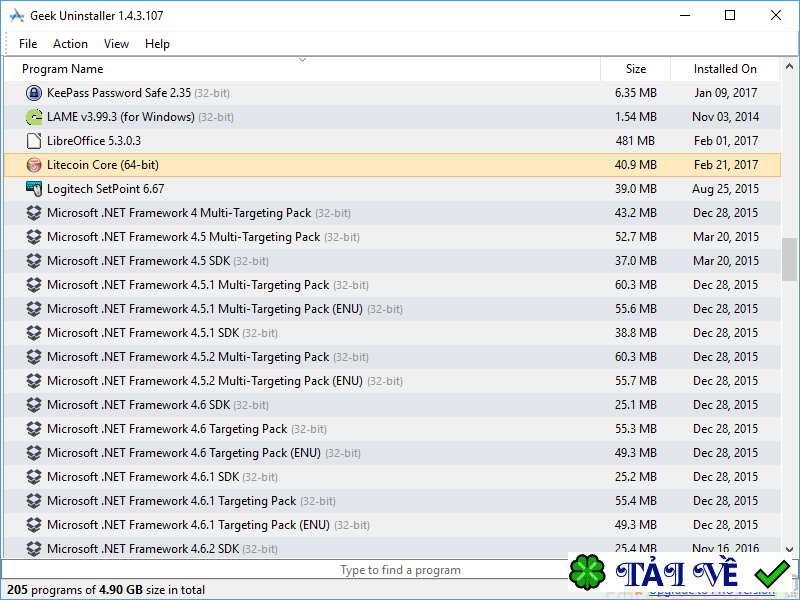Open the Help menu
The image size is (800, 600).
coord(157,43)
